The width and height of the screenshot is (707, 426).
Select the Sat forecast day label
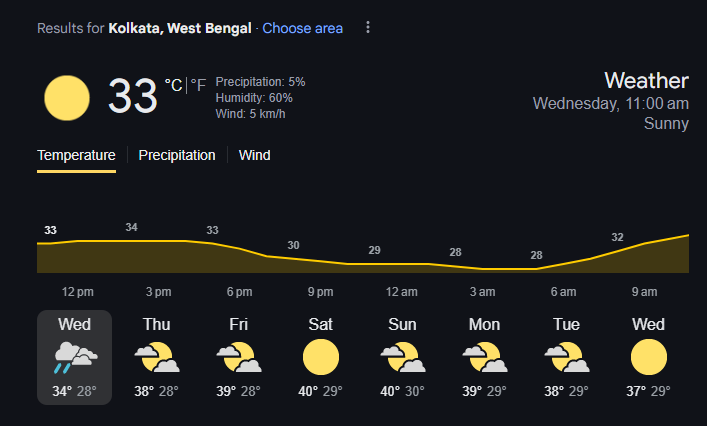pyautogui.click(x=321, y=324)
